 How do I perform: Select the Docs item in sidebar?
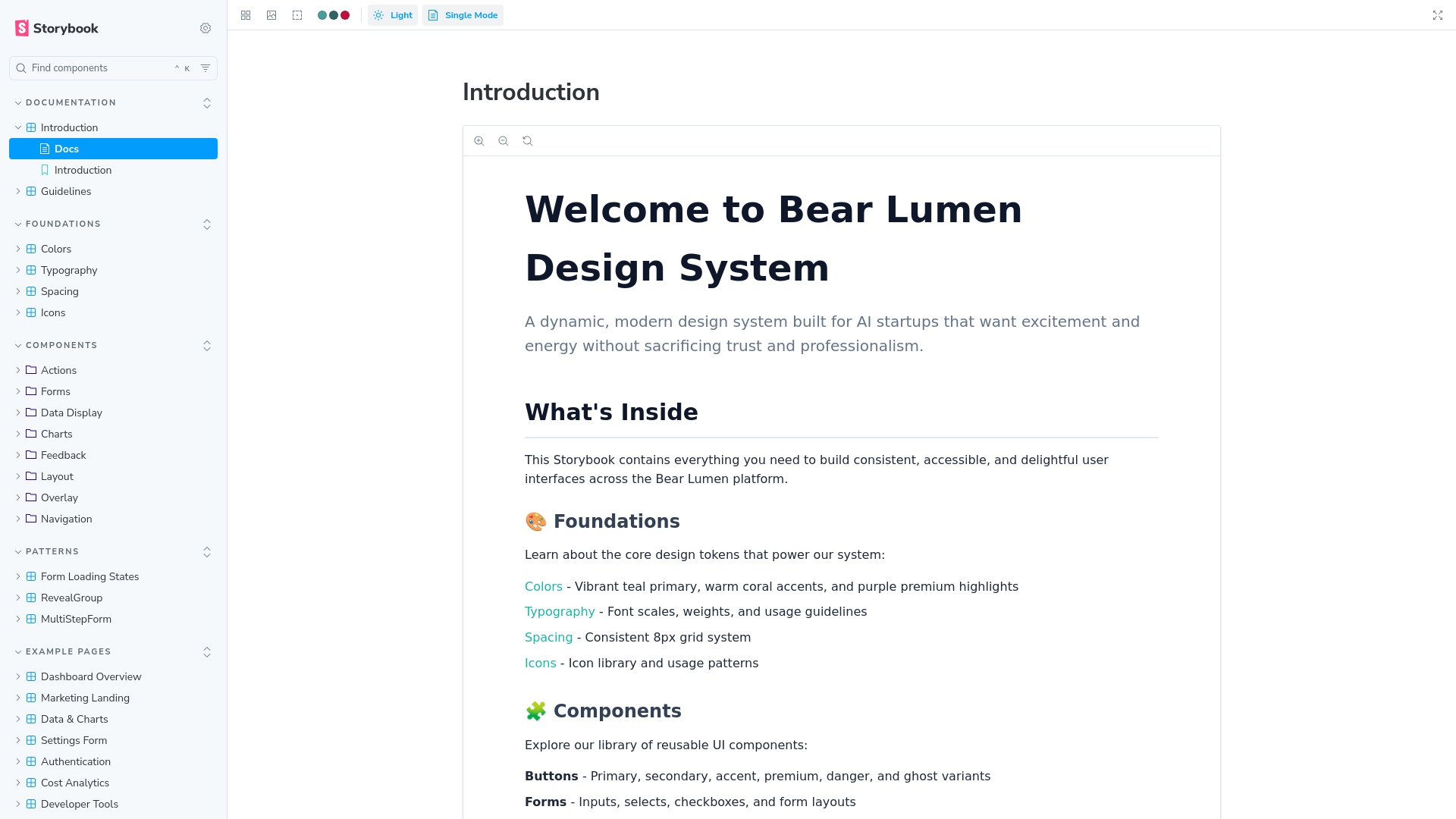[113, 149]
